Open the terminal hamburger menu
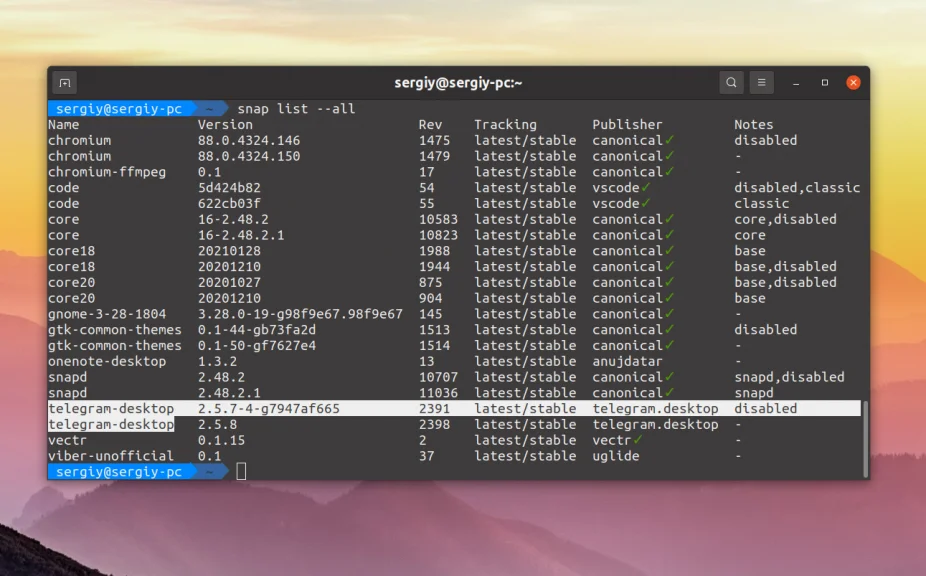 coord(762,82)
